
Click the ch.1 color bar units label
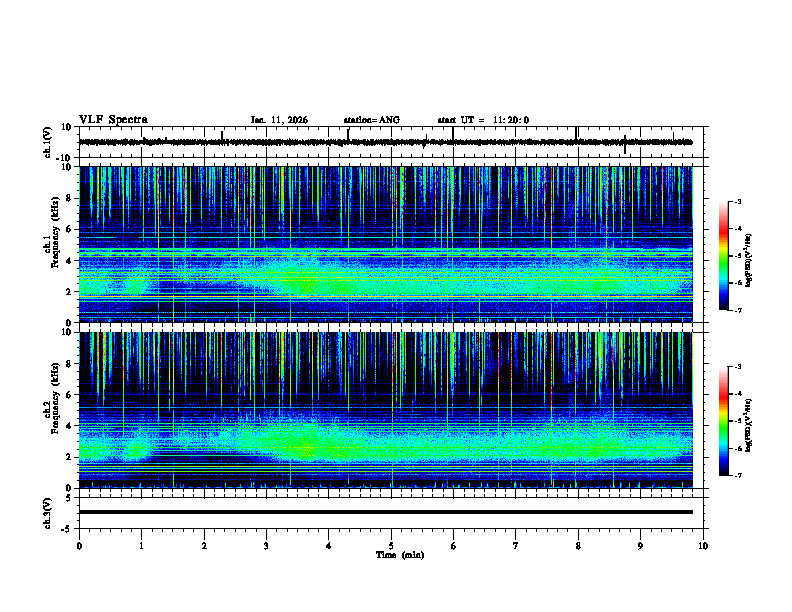point(748,261)
